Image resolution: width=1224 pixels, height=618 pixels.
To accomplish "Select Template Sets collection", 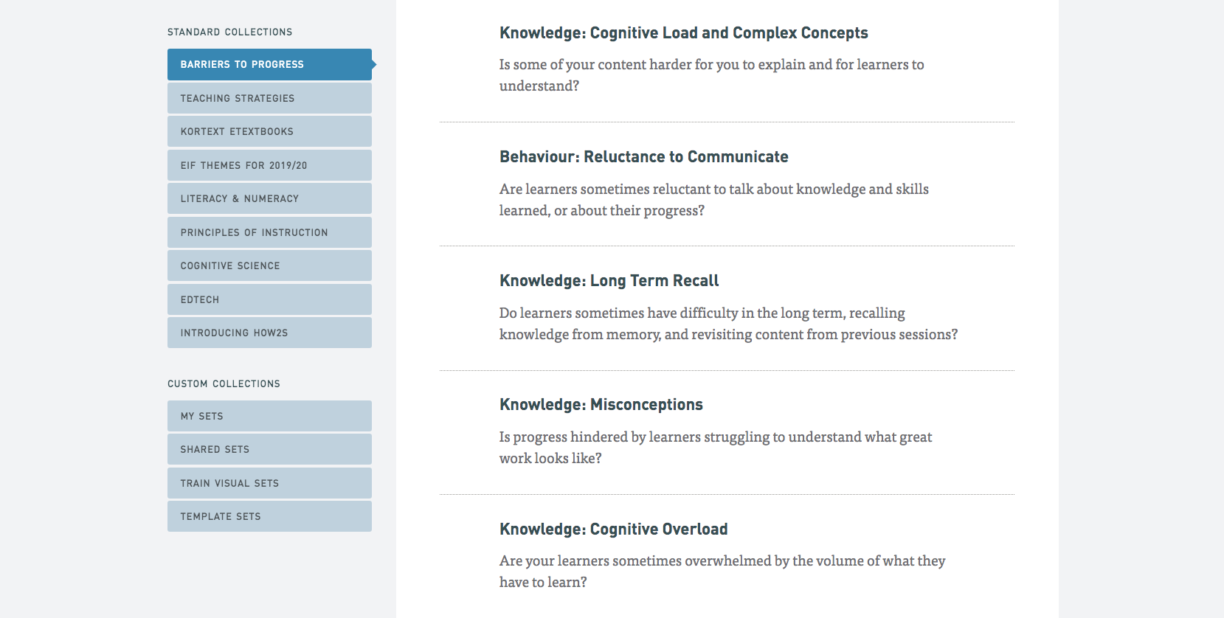I will (269, 516).
